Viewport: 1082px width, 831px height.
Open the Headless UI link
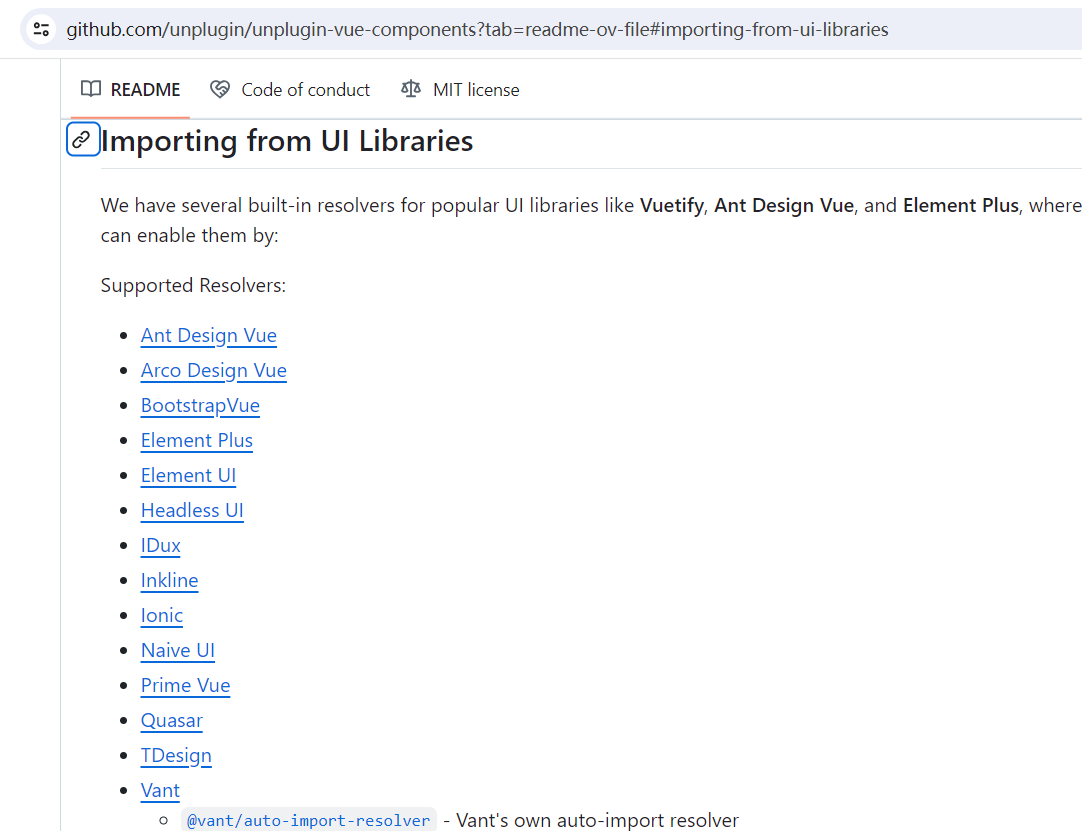point(192,511)
